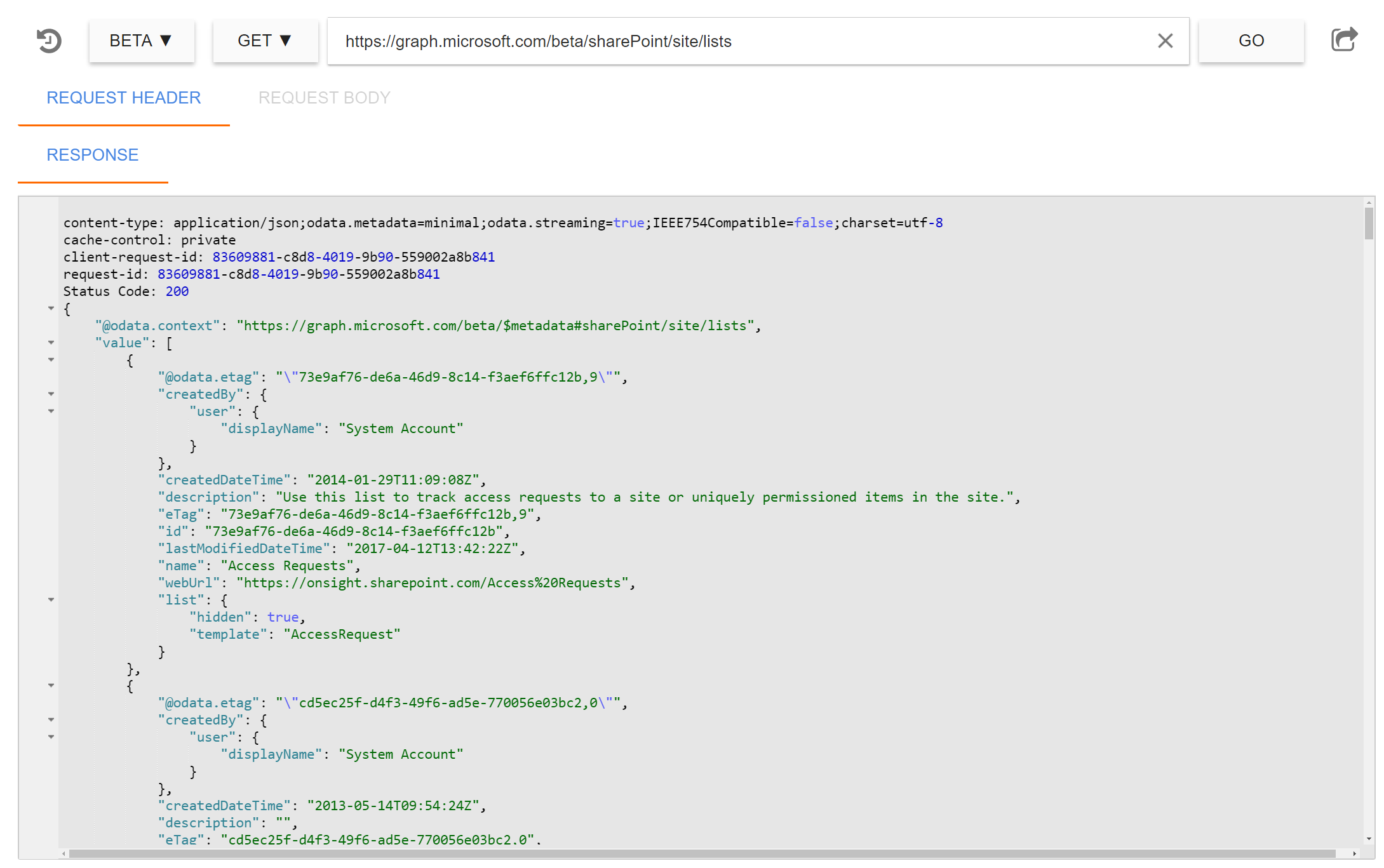This screenshot has height=868, width=1384.
Task: Open the BETA version dropdown
Action: [x=142, y=41]
